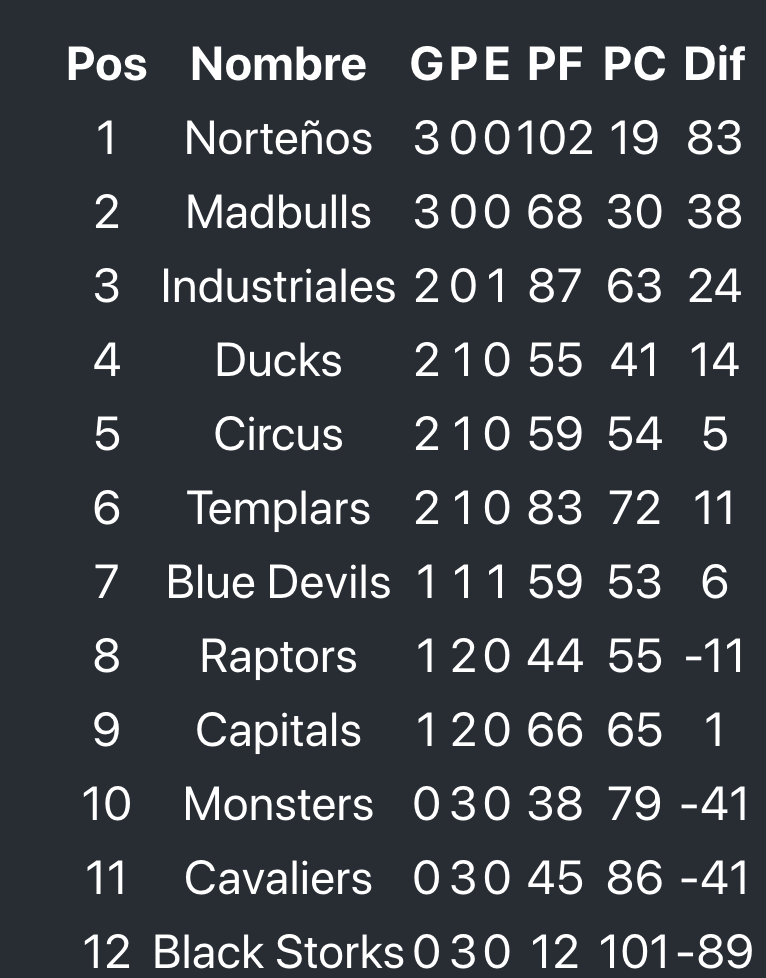Click the Capitals team name
Viewport: 766px width, 978px height.
[278, 730]
